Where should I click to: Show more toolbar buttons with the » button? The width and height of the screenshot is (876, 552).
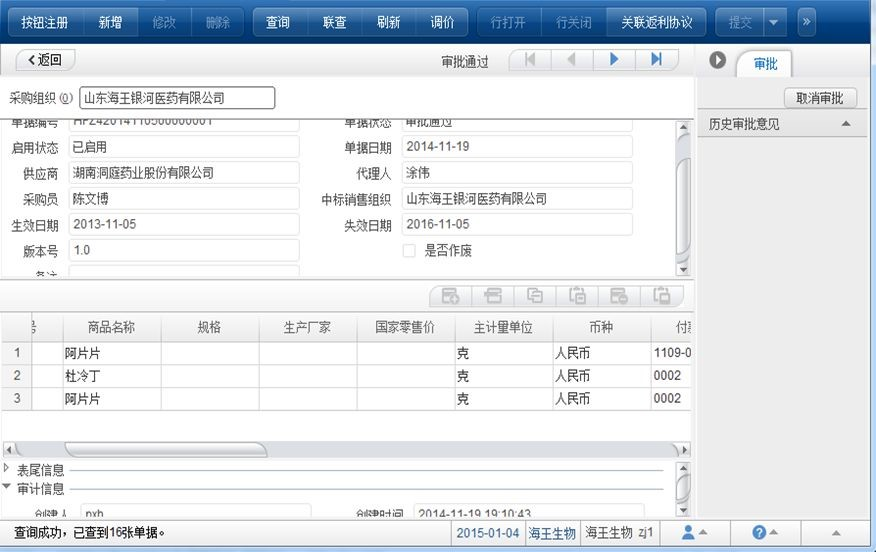click(805, 22)
